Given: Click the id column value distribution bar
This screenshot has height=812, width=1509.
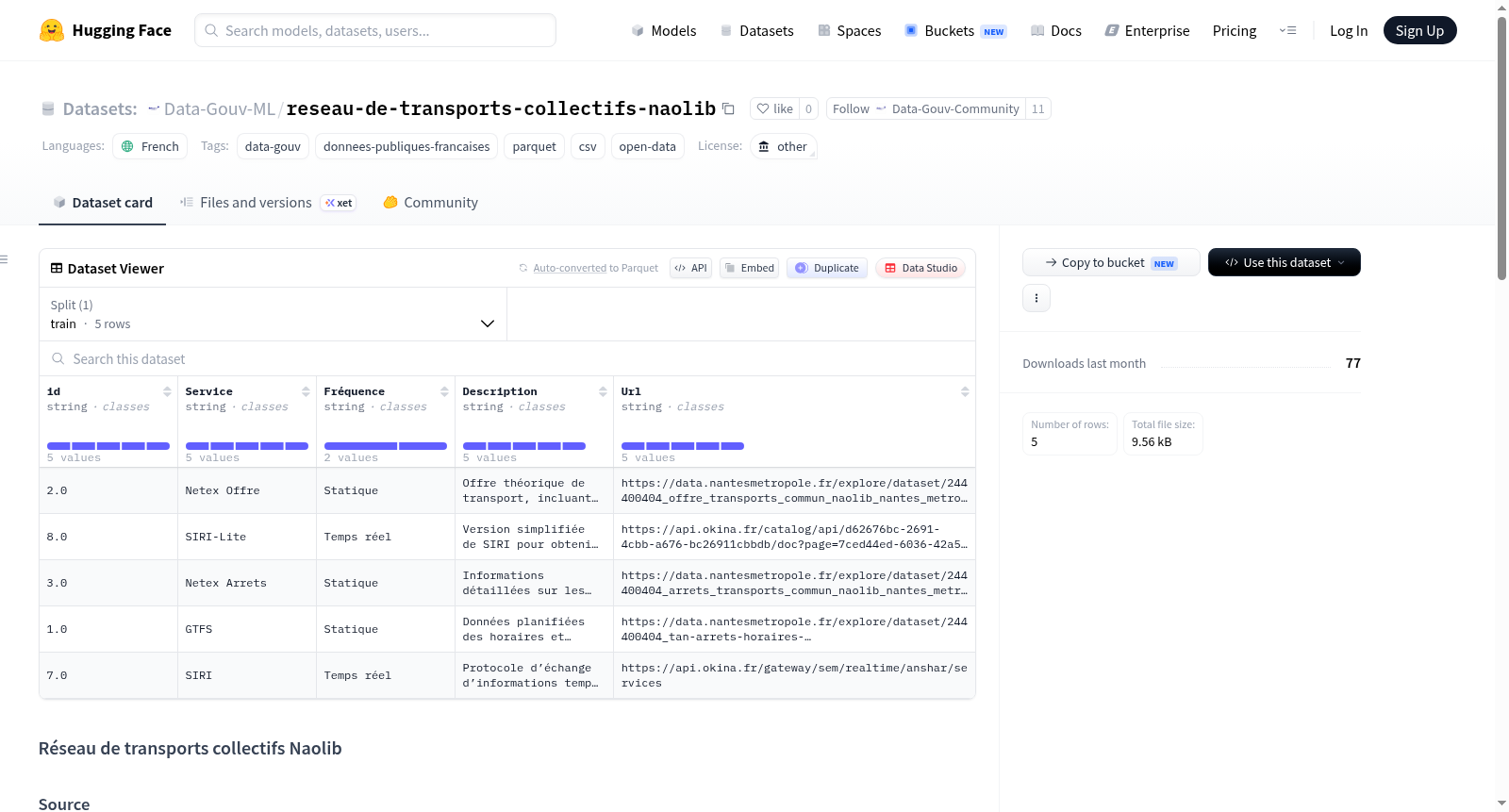Looking at the screenshot, I should [108, 446].
